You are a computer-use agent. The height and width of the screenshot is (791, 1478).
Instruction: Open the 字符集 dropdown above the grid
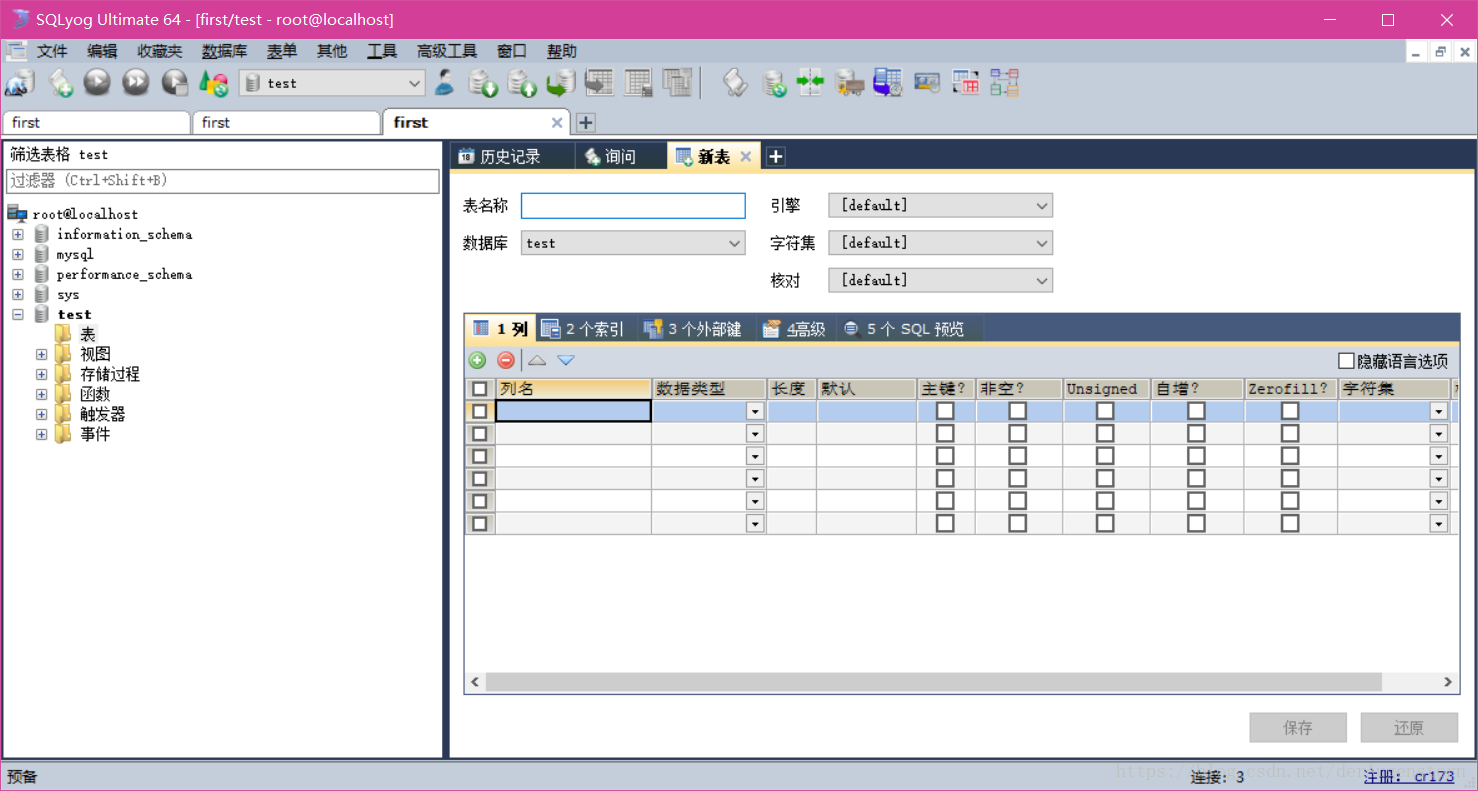[x=941, y=243]
